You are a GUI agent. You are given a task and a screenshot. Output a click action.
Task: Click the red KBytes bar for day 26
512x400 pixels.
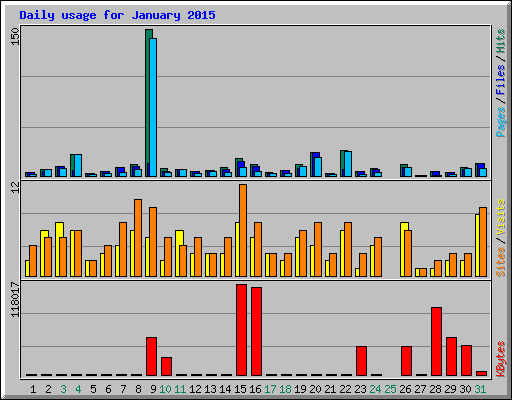tap(406, 361)
